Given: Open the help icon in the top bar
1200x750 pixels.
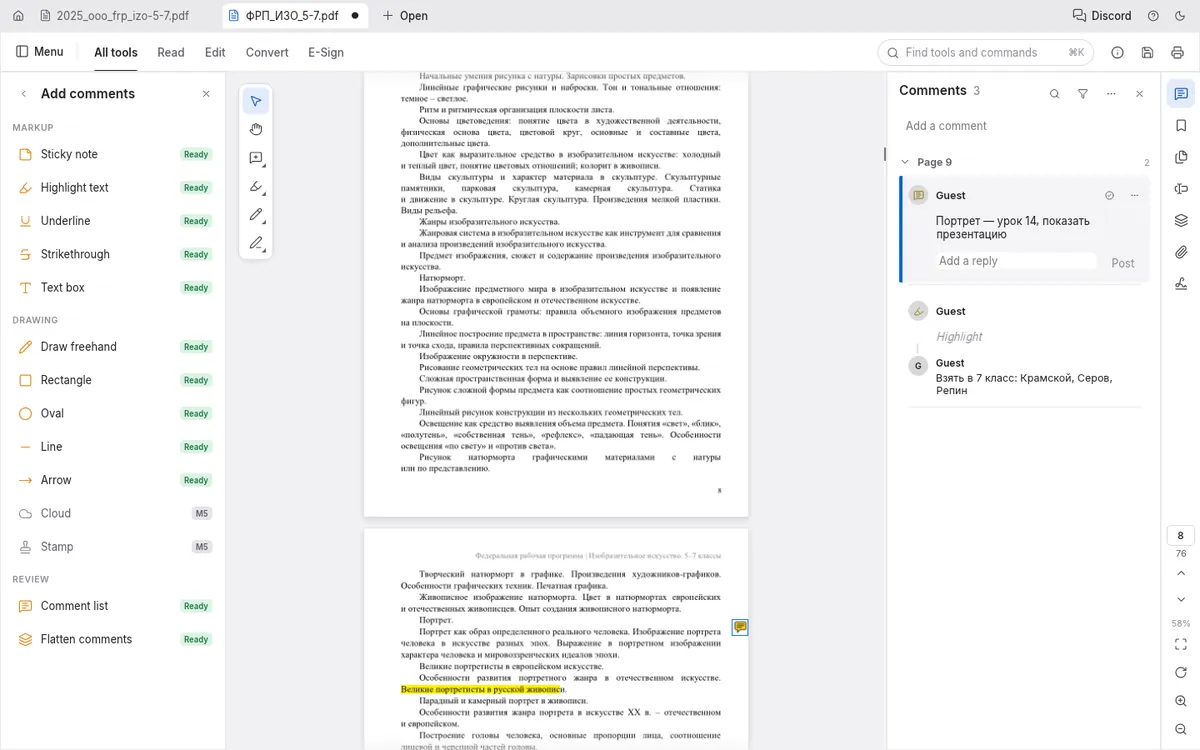Looking at the screenshot, I should point(1153,16).
